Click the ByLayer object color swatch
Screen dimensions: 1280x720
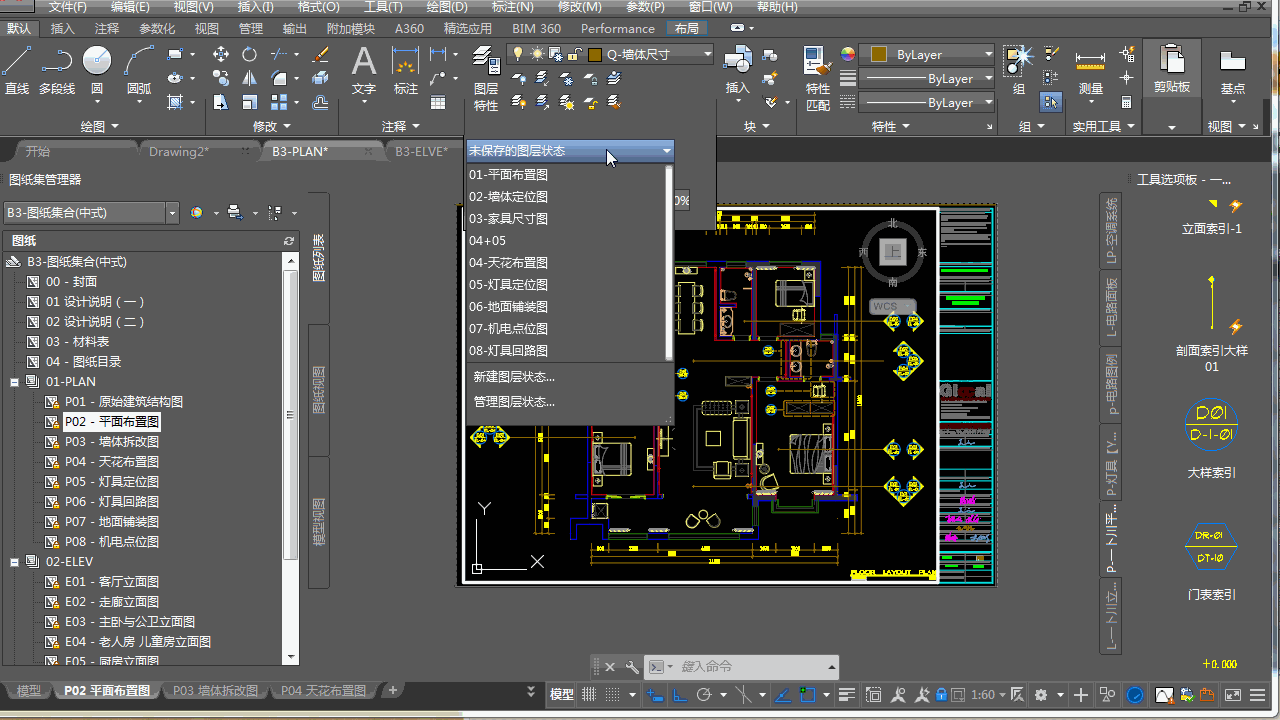(879, 55)
